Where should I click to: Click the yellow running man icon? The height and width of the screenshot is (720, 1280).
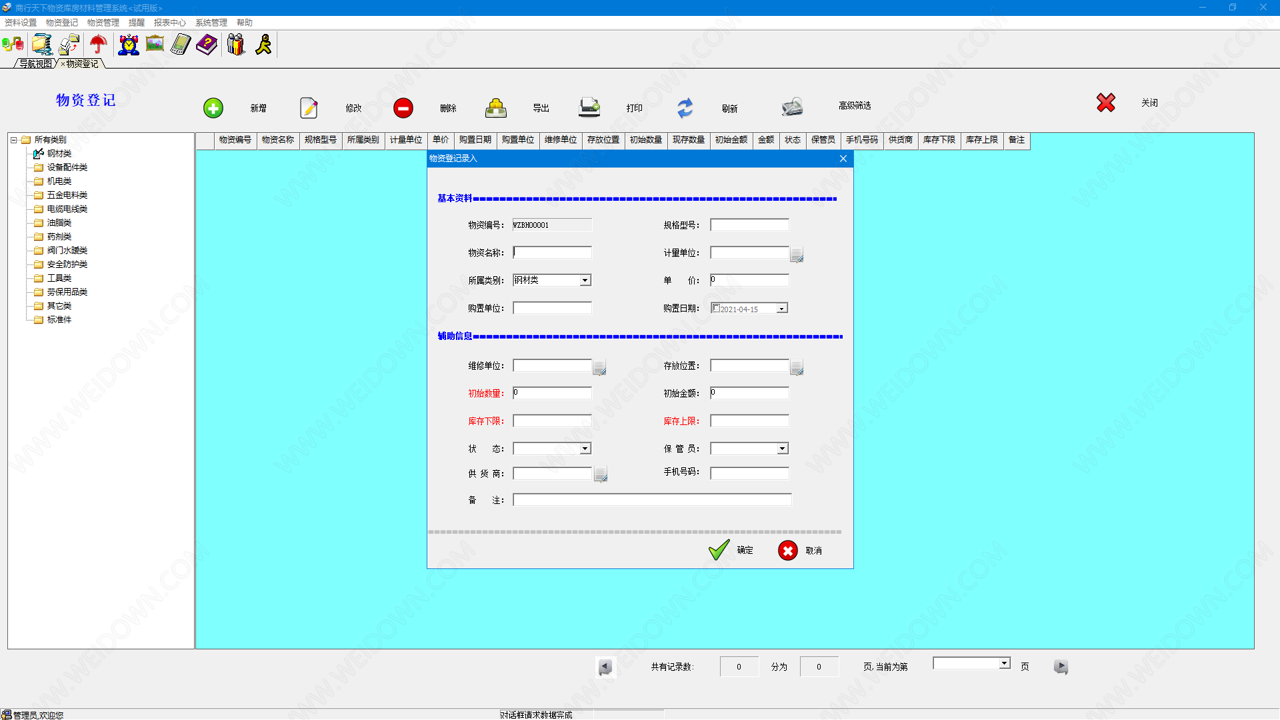point(263,44)
